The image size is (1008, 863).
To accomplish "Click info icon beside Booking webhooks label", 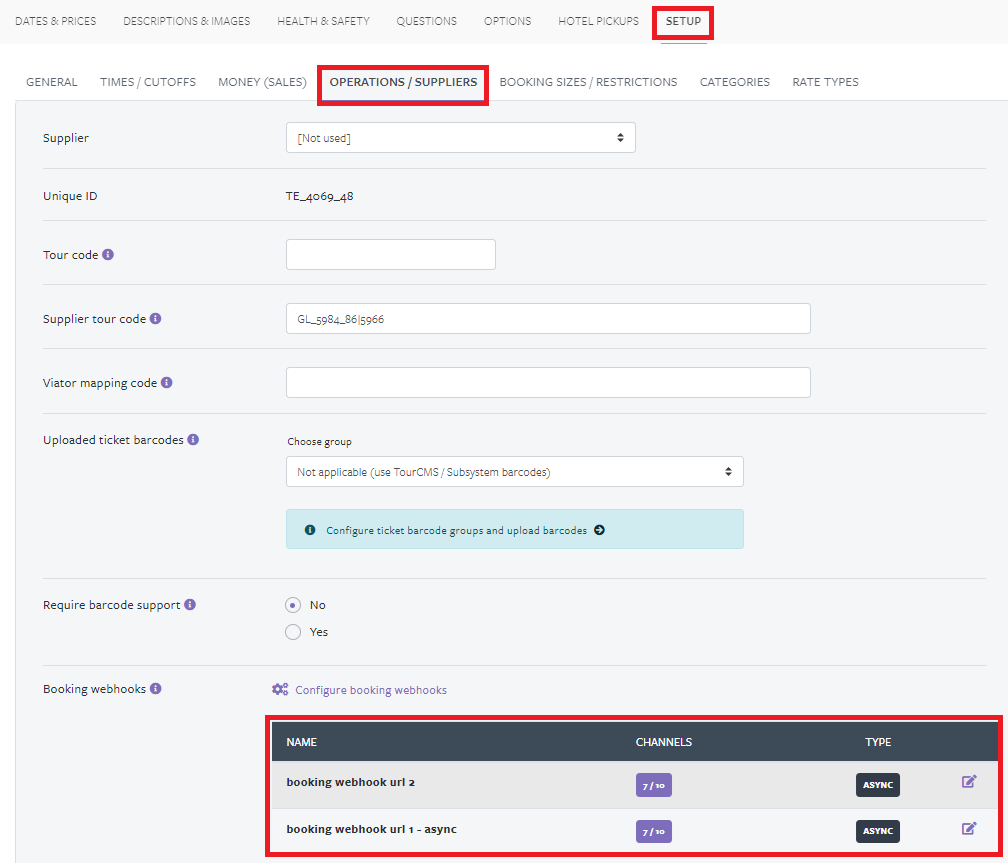I will [x=156, y=689].
